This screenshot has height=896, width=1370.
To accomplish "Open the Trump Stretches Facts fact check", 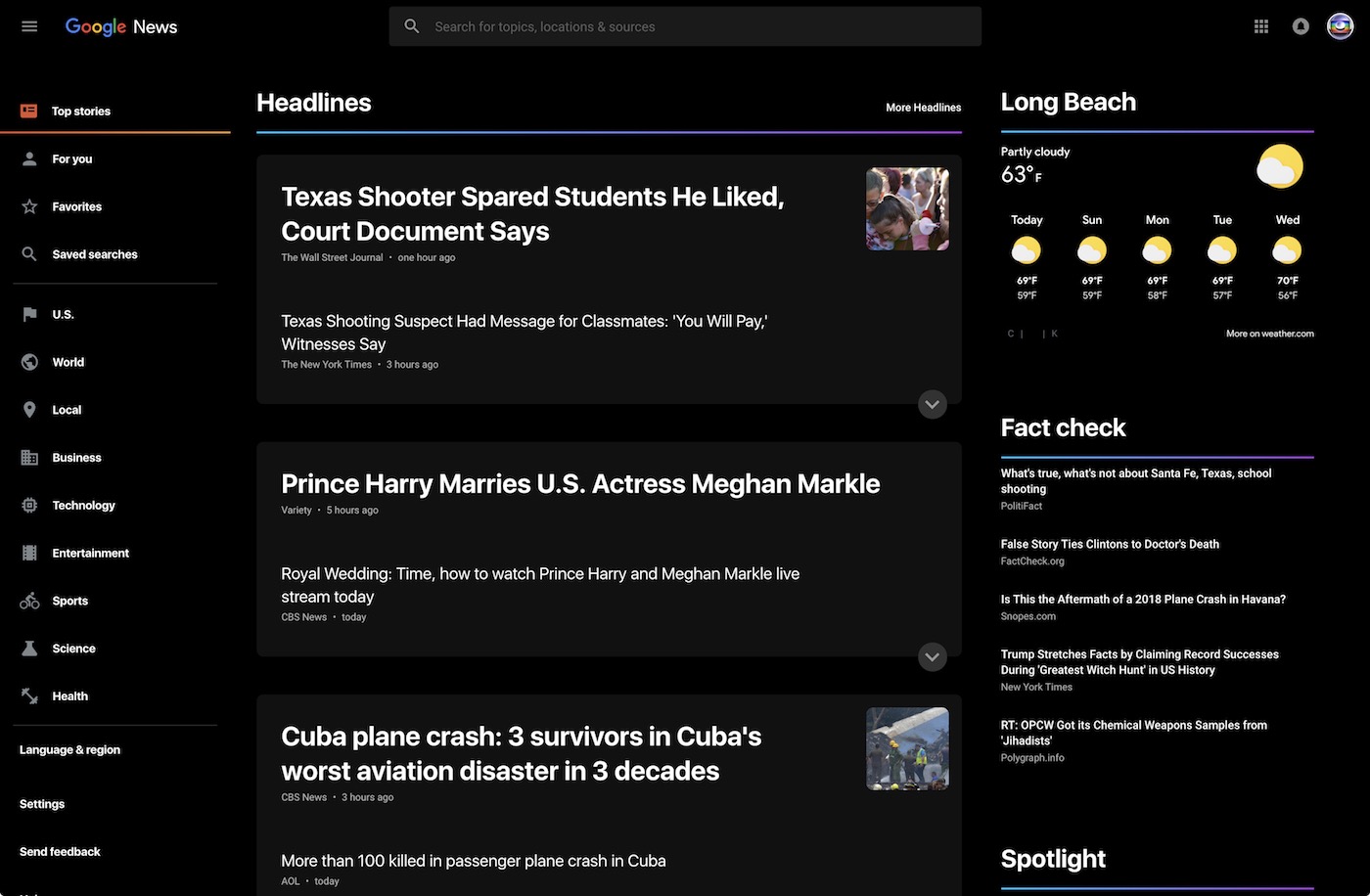I will [1139, 662].
